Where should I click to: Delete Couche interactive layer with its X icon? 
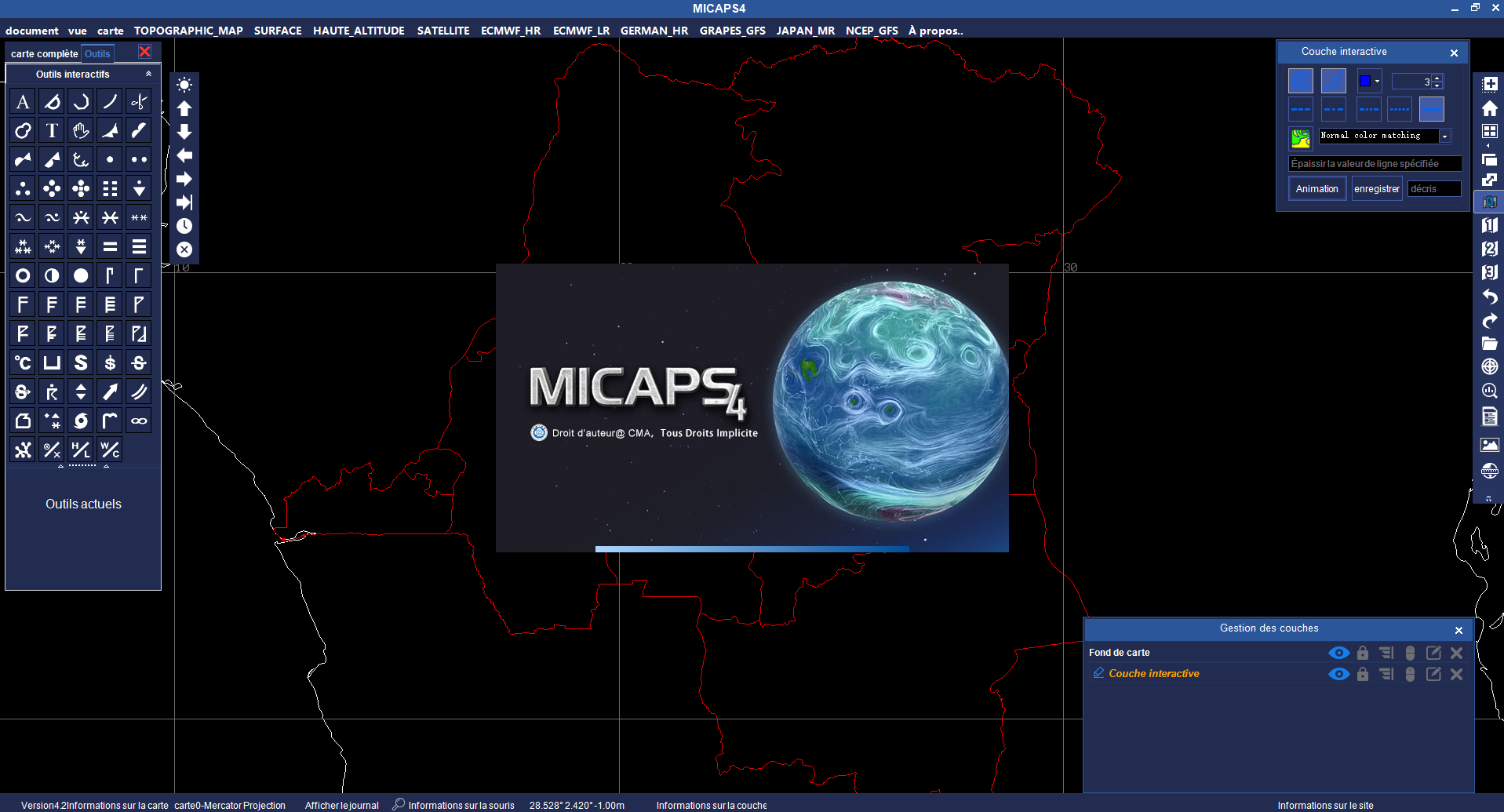tap(1456, 674)
